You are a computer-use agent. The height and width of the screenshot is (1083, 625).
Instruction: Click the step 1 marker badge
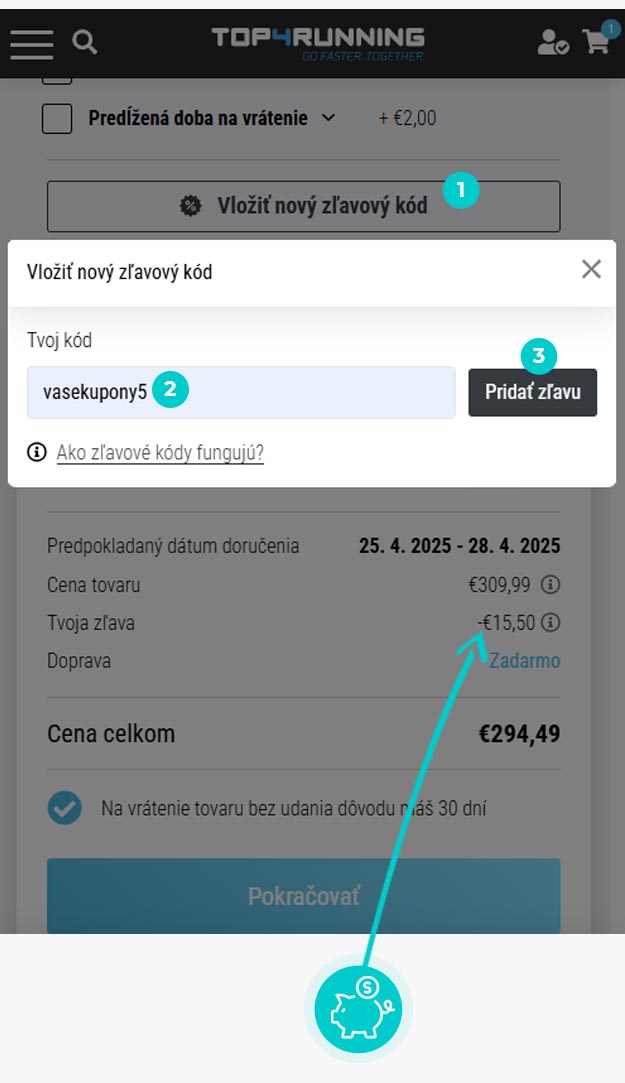(461, 188)
